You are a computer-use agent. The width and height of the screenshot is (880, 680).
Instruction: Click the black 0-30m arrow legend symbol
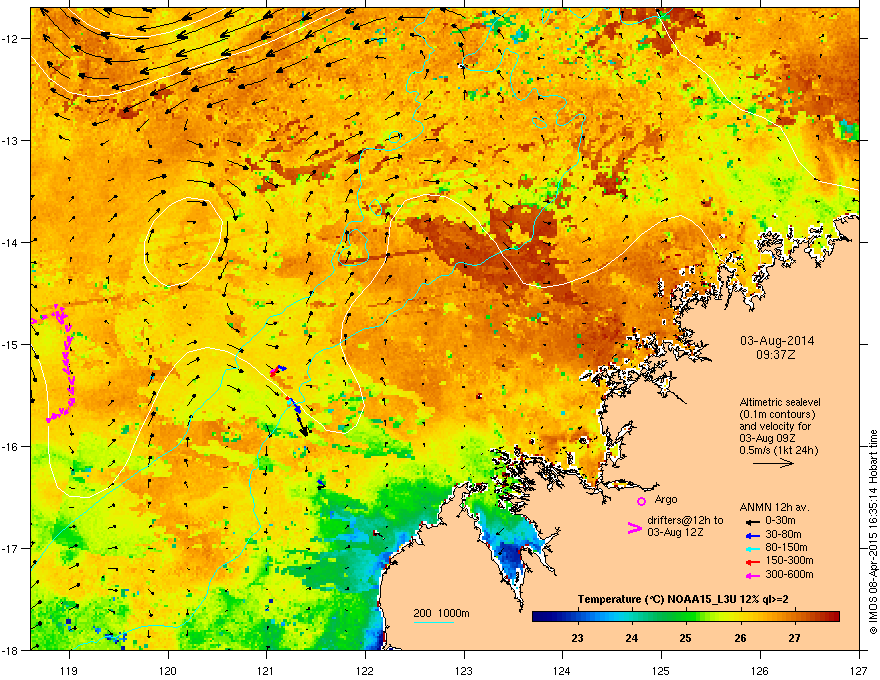pos(752,521)
